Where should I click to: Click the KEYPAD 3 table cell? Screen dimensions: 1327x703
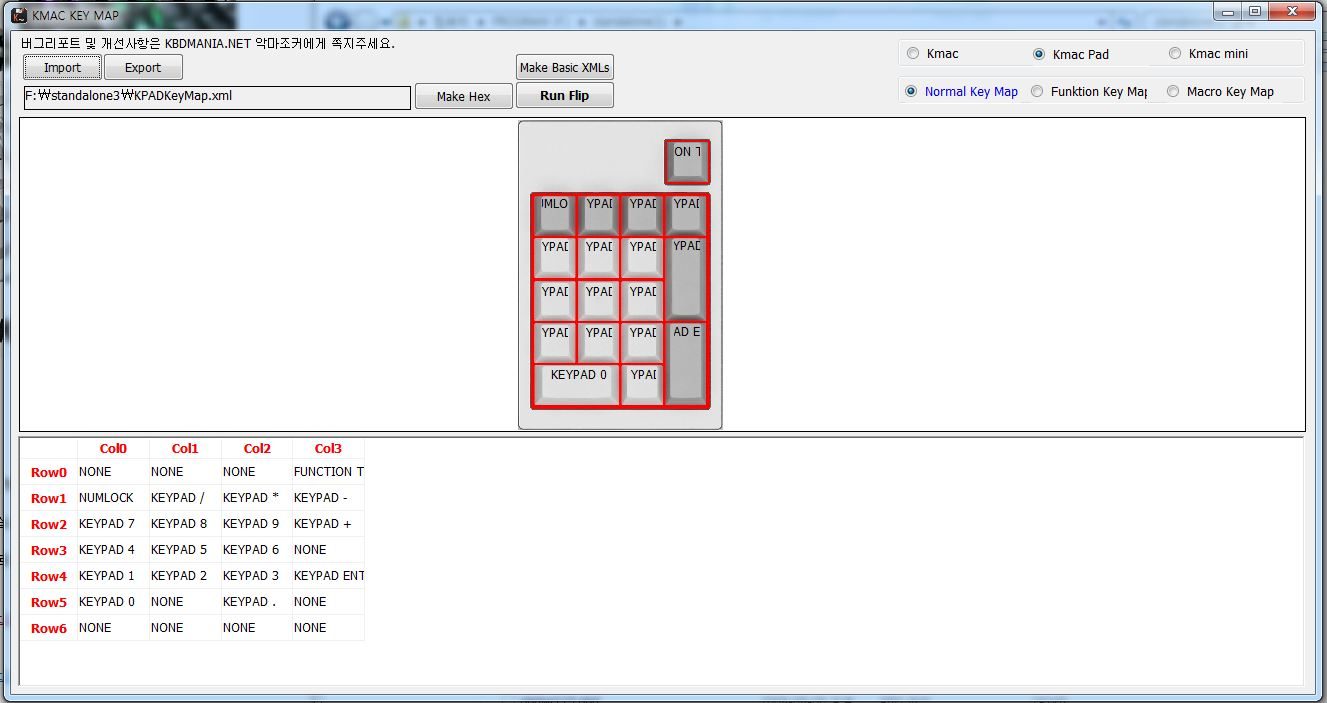(256, 576)
